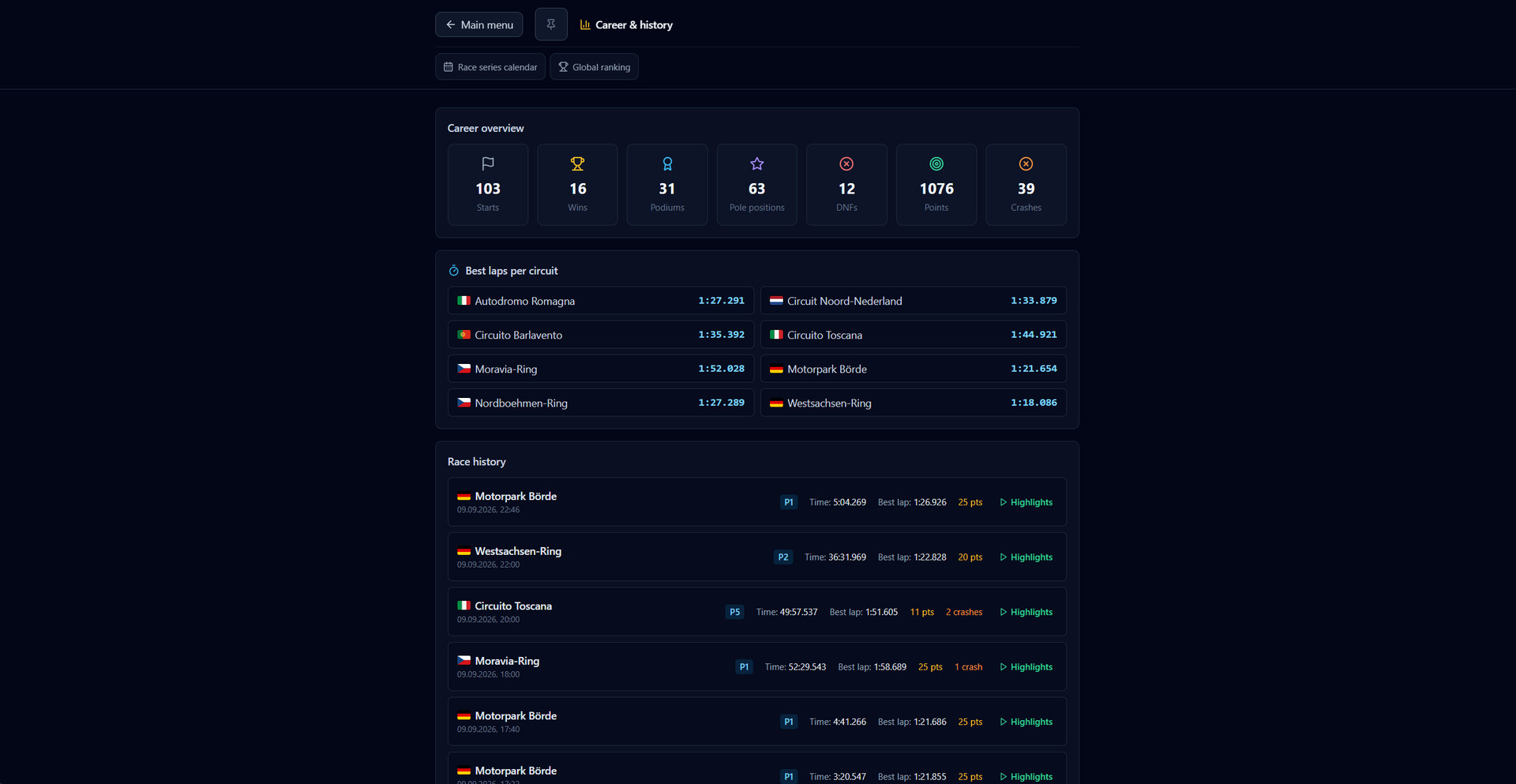Go back to Main menu
Image resolution: width=1516 pixels, height=784 pixels.
(478, 24)
